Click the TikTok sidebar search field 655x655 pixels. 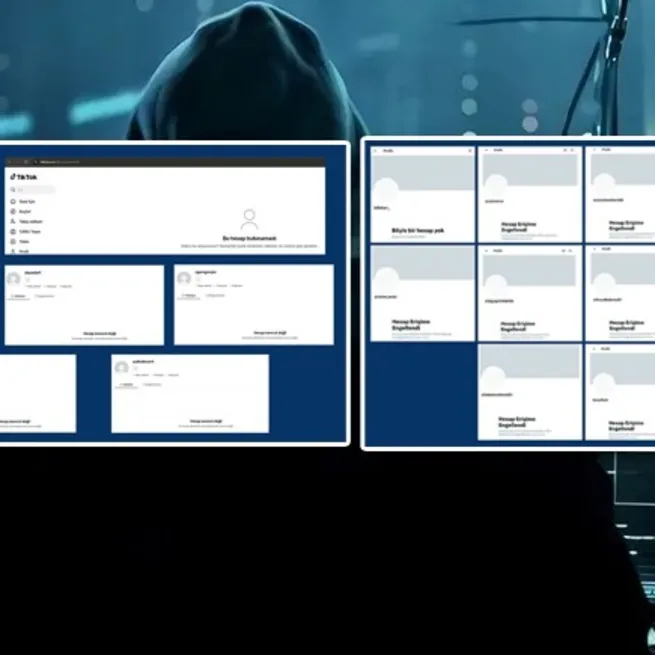coord(32,189)
